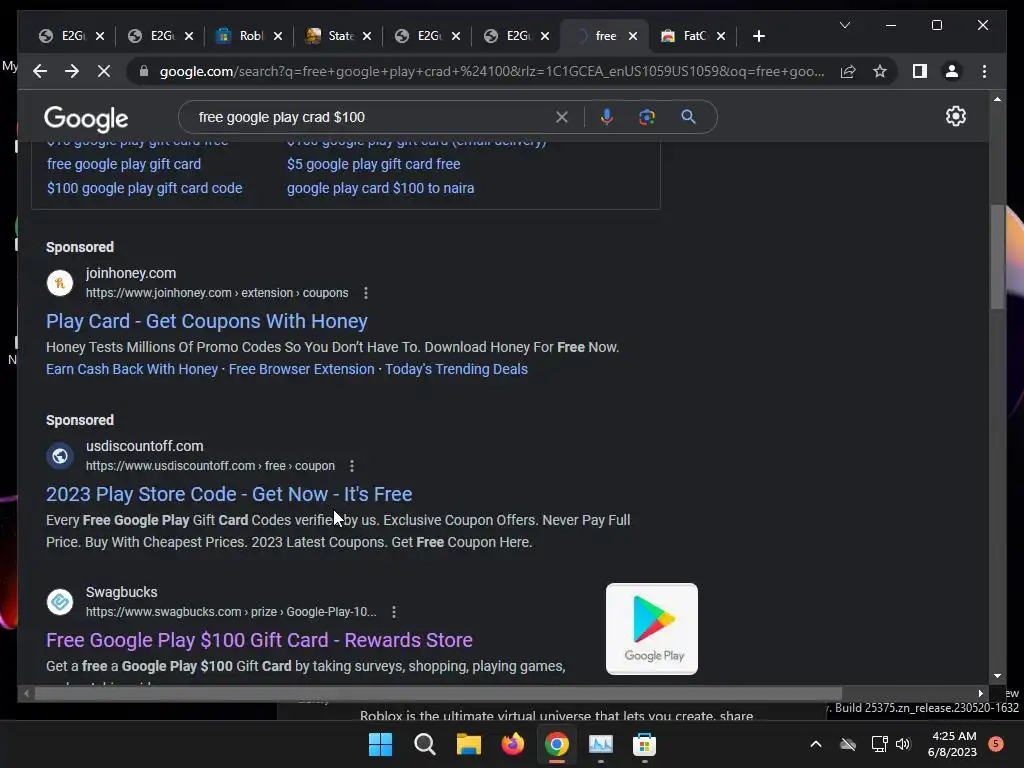
Task: Open the Windows Start menu
Action: (381, 744)
